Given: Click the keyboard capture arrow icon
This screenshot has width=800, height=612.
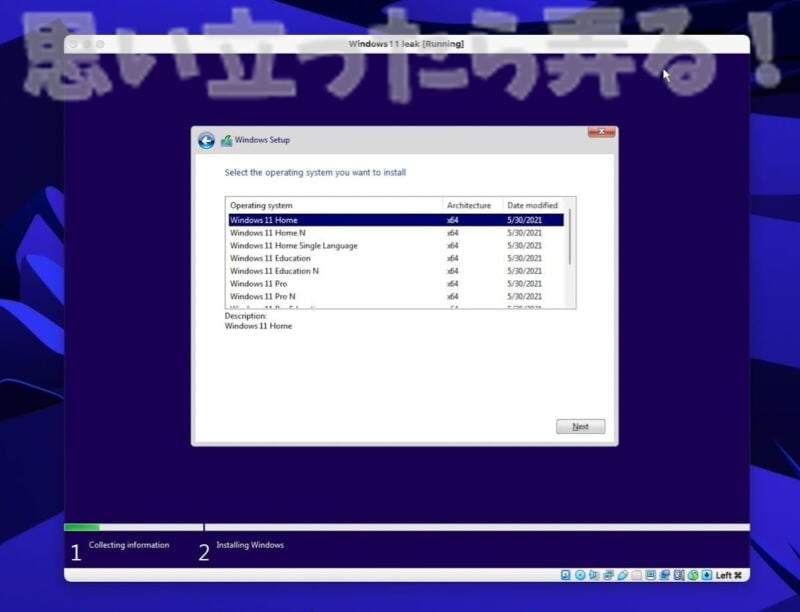Looking at the screenshot, I should [x=707, y=575].
